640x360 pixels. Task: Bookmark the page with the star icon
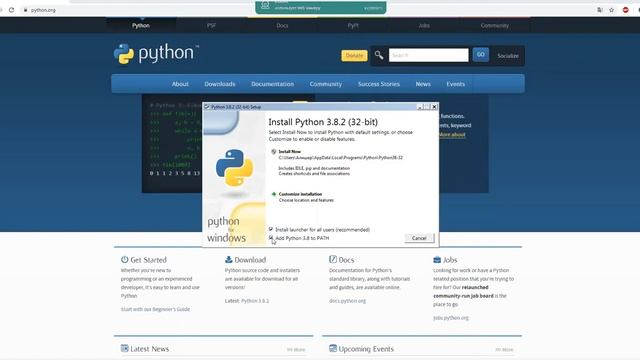click(611, 10)
